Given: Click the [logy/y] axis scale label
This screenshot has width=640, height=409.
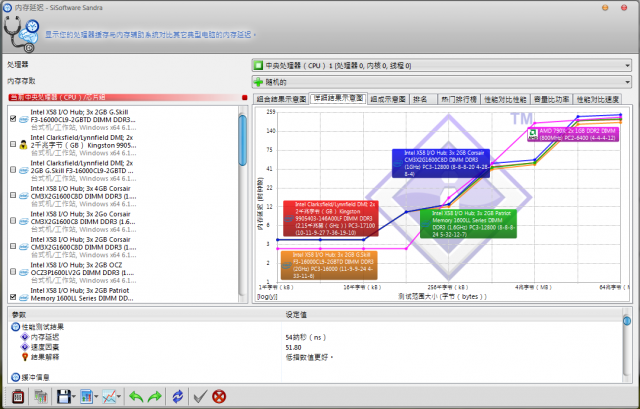Looking at the screenshot, I should [267, 297].
